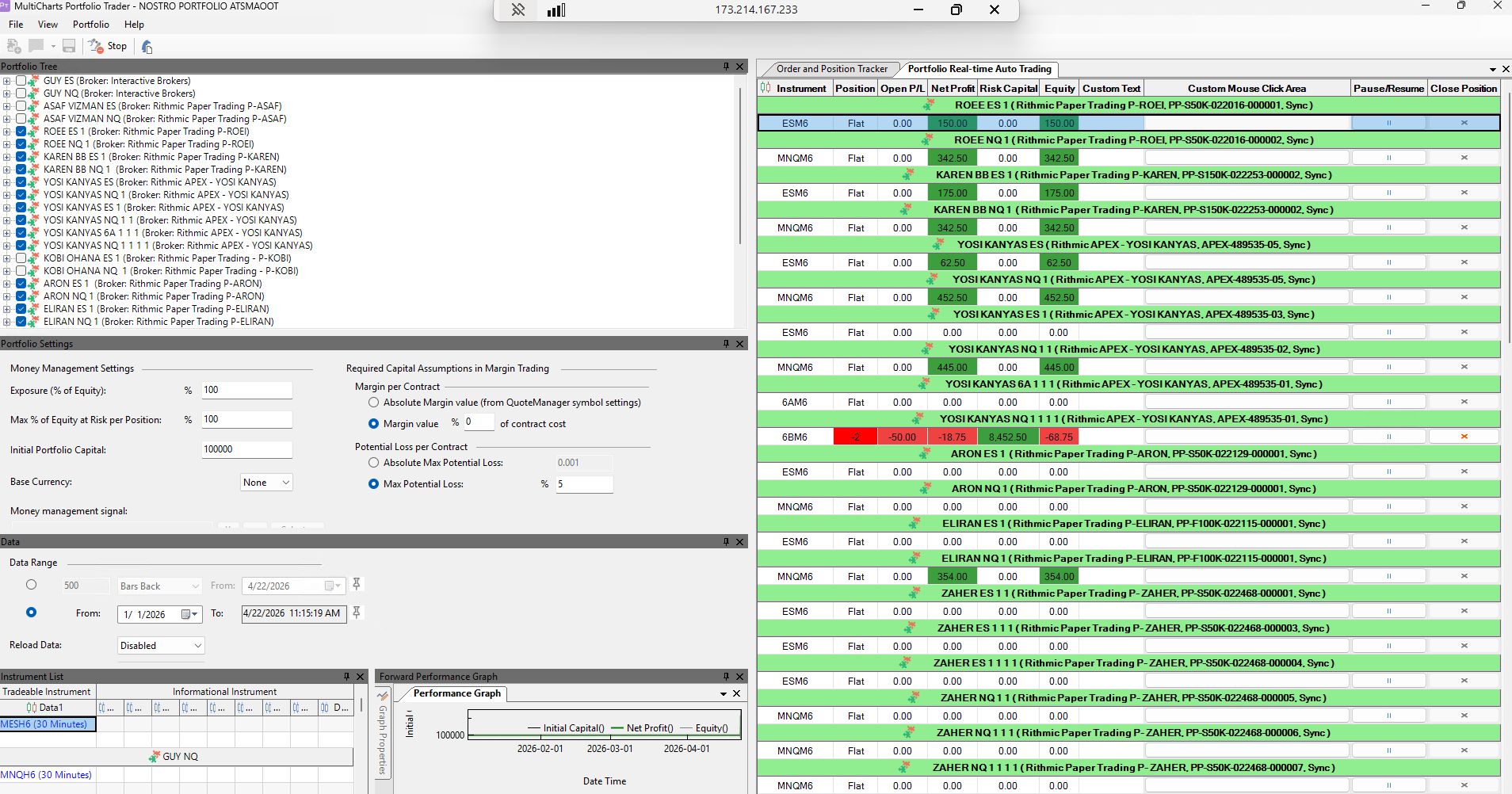This screenshot has width=1512, height=794.
Task: Click the Data1 chart icon in Instrument List
Action: 32,708
